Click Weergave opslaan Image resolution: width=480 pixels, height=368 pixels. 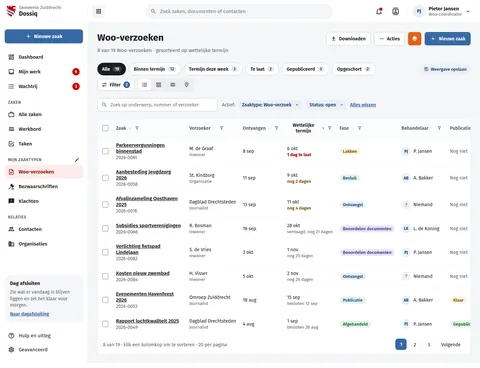pos(445,69)
